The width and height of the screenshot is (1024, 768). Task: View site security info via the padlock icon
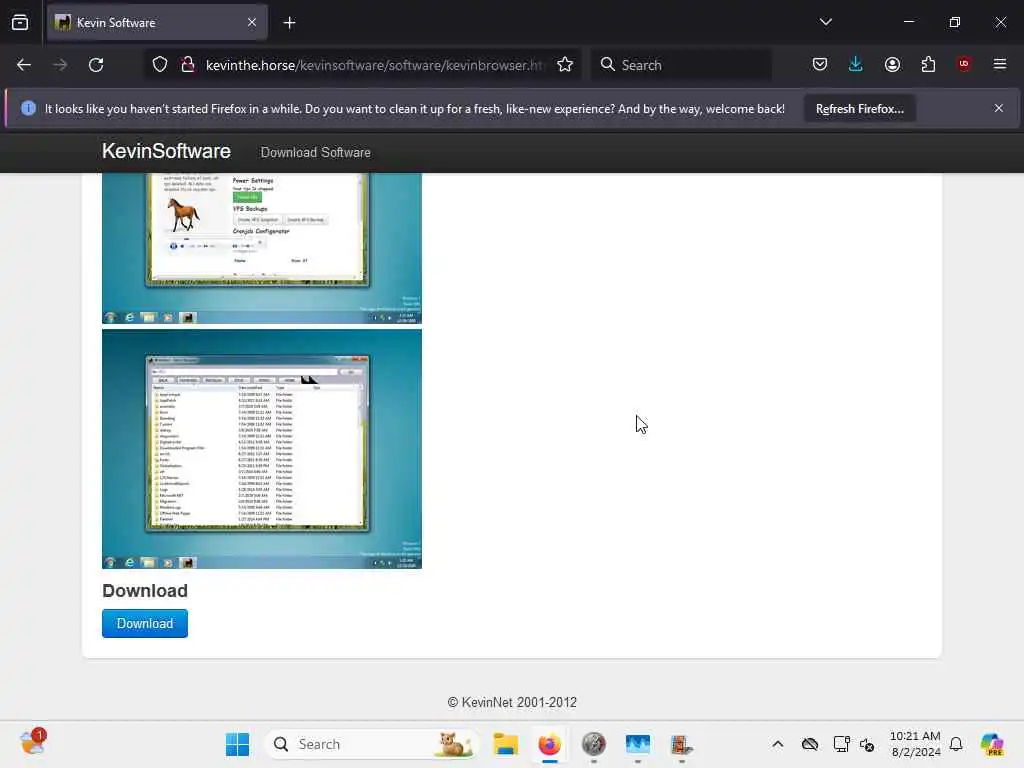(x=188, y=65)
